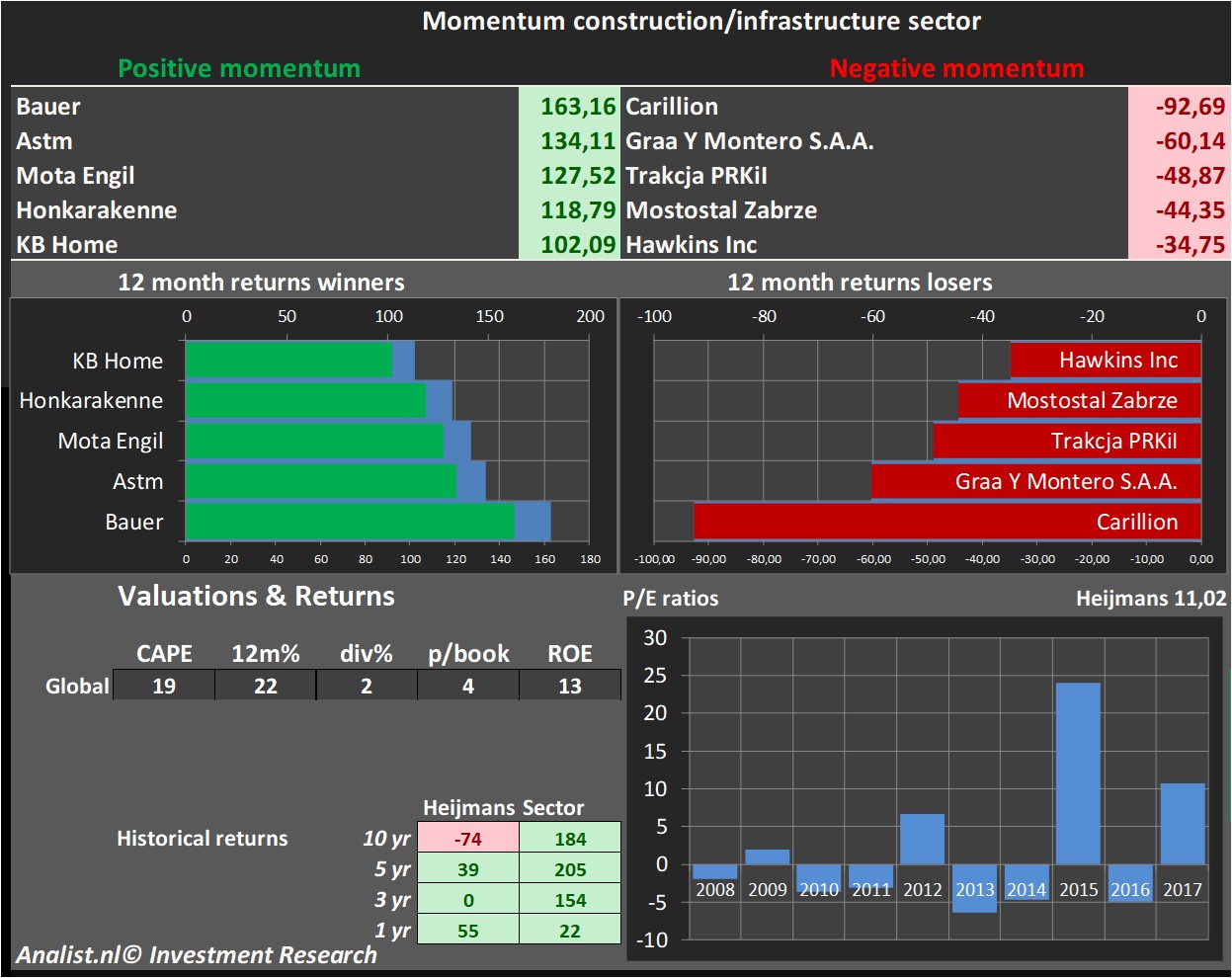Click the Global p/book cell showing 4

[468, 686]
